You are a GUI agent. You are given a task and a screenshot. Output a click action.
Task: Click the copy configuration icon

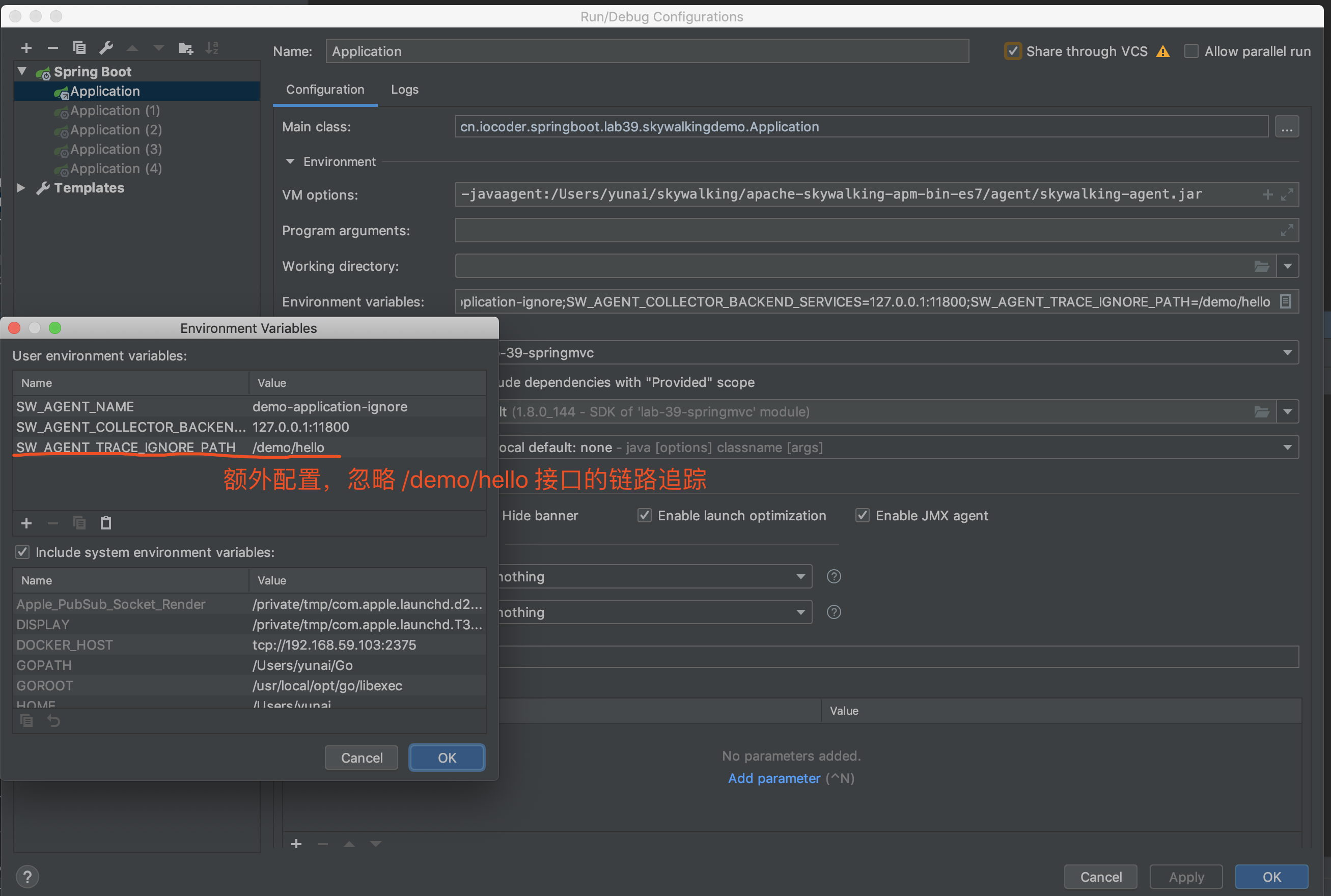tap(79, 48)
